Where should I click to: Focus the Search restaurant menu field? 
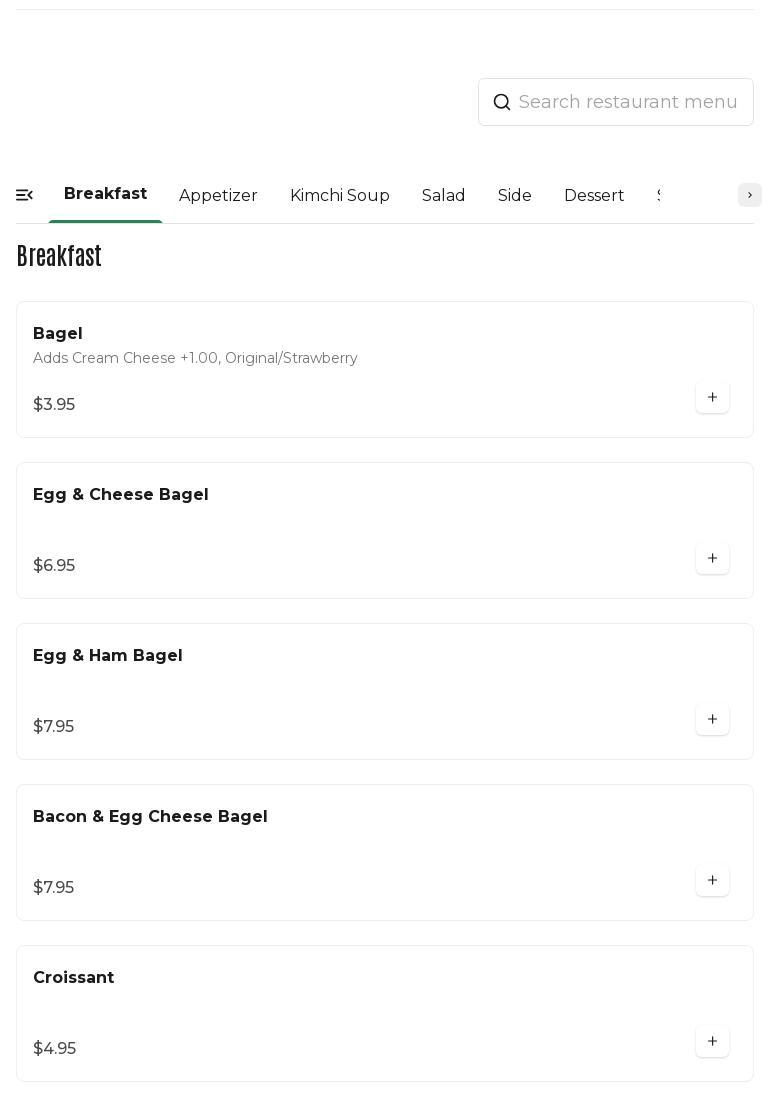[628, 102]
